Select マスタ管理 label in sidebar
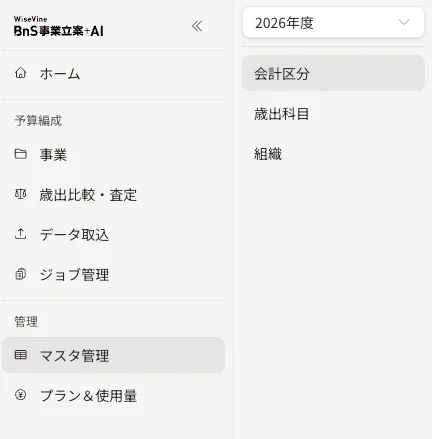This screenshot has width=432, height=439. 74,356
